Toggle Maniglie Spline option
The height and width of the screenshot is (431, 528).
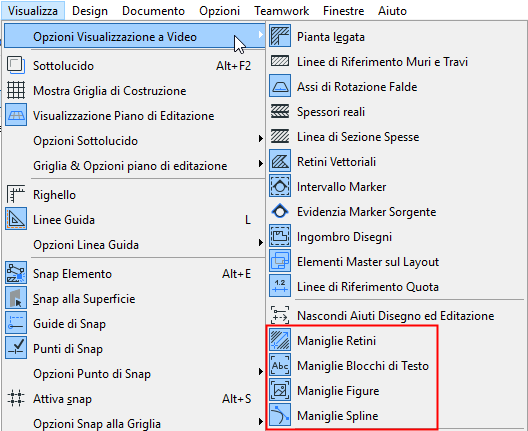[x=396, y=416]
